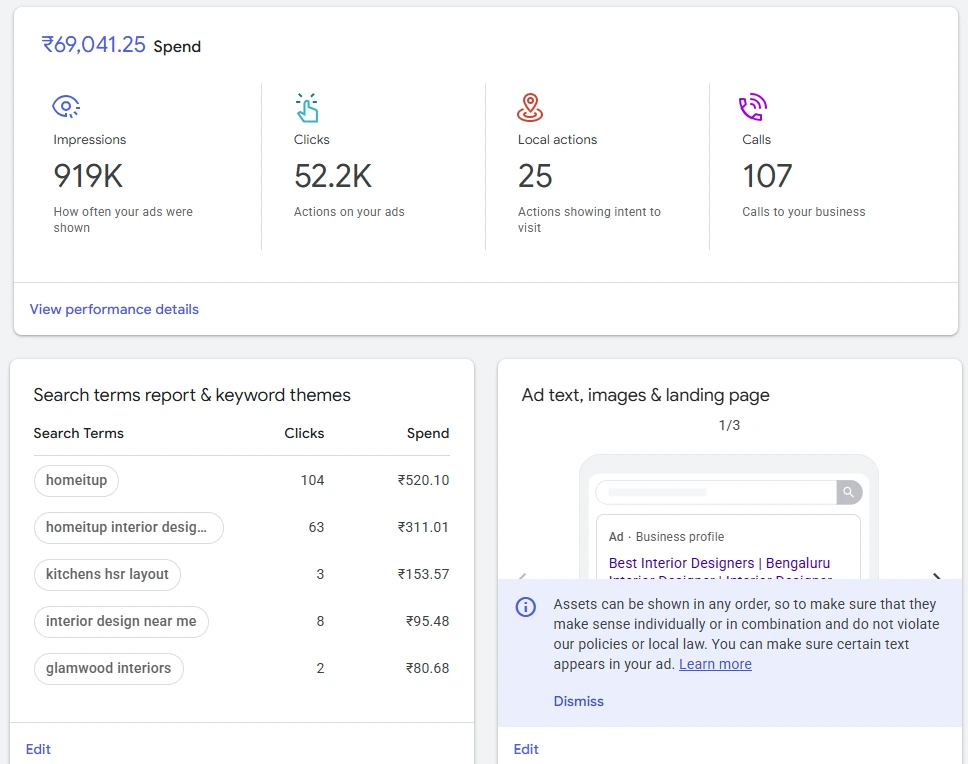Click the search magnifier in ad preview
The image size is (968, 764).
(849, 492)
